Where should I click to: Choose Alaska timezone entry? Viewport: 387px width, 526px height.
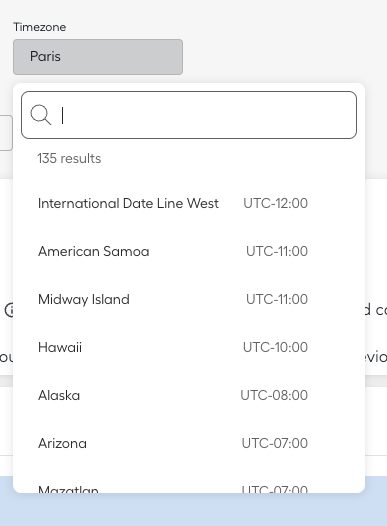click(189, 395)
